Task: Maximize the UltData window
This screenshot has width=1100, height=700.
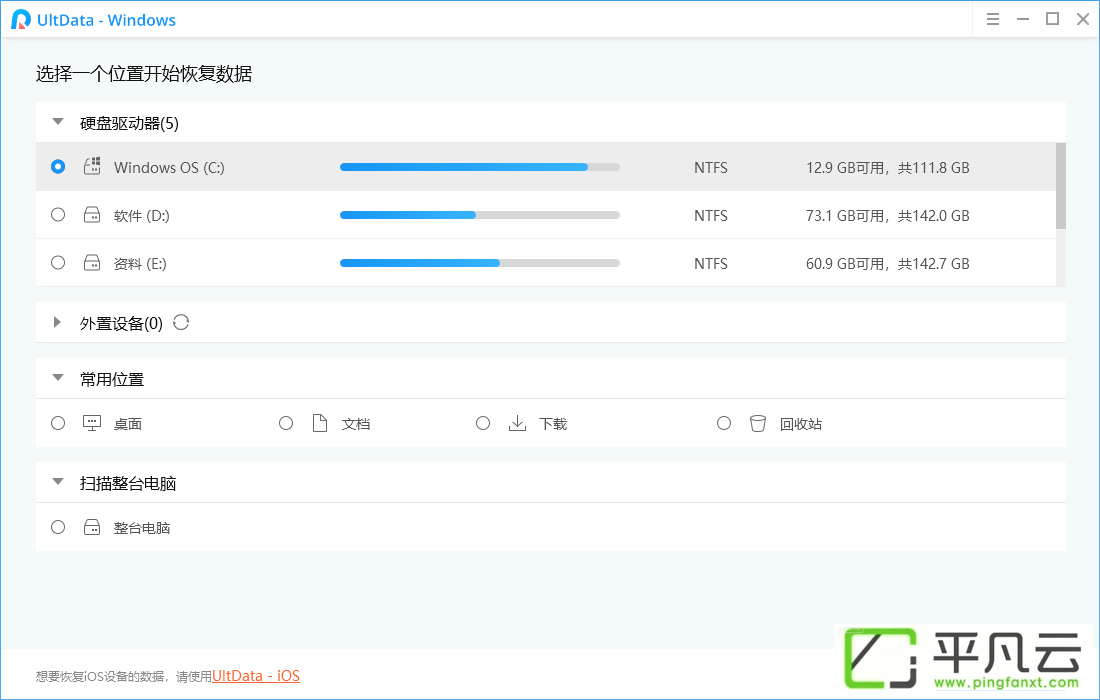Action: point(1052,19)
